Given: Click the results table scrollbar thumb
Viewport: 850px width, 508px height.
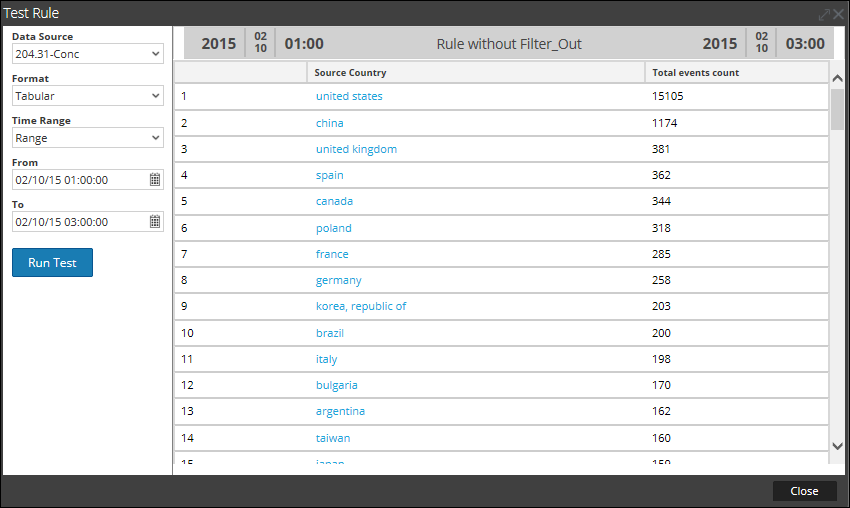Looking at the screenshot, I should (x=837, y=110).
